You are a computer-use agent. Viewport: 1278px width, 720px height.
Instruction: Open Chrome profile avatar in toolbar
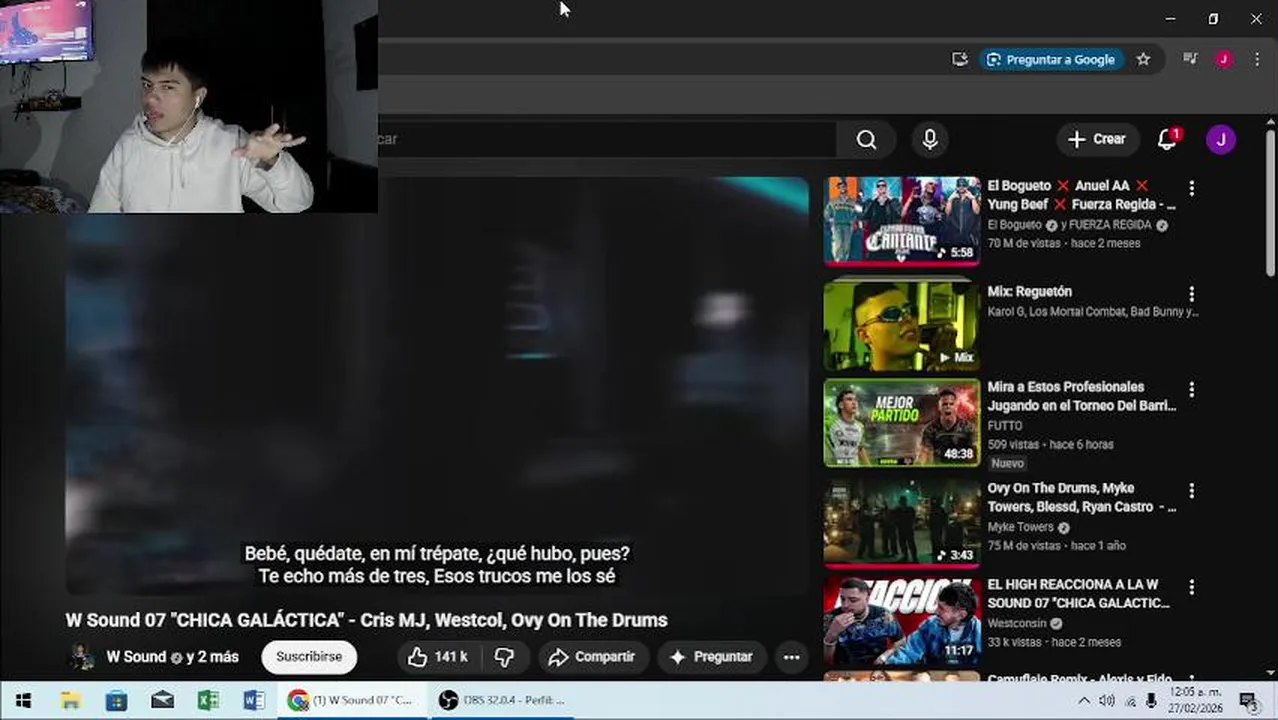[x=1223, y=60]
